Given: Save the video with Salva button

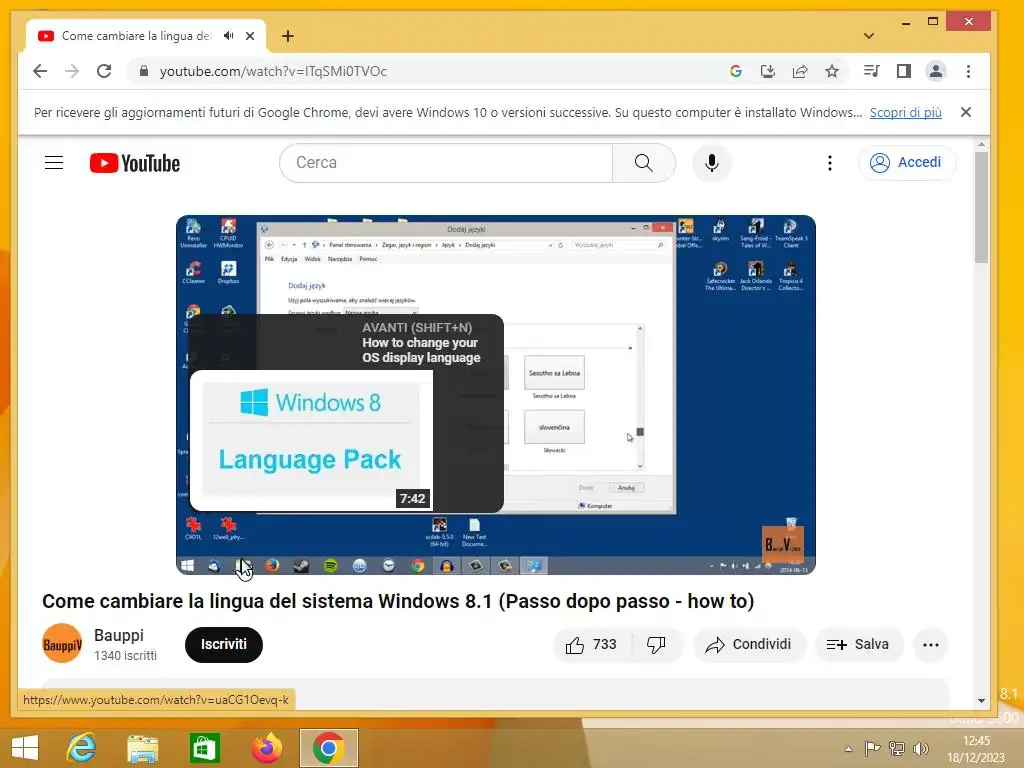Looking at the screenshot, I should point(858,645).
